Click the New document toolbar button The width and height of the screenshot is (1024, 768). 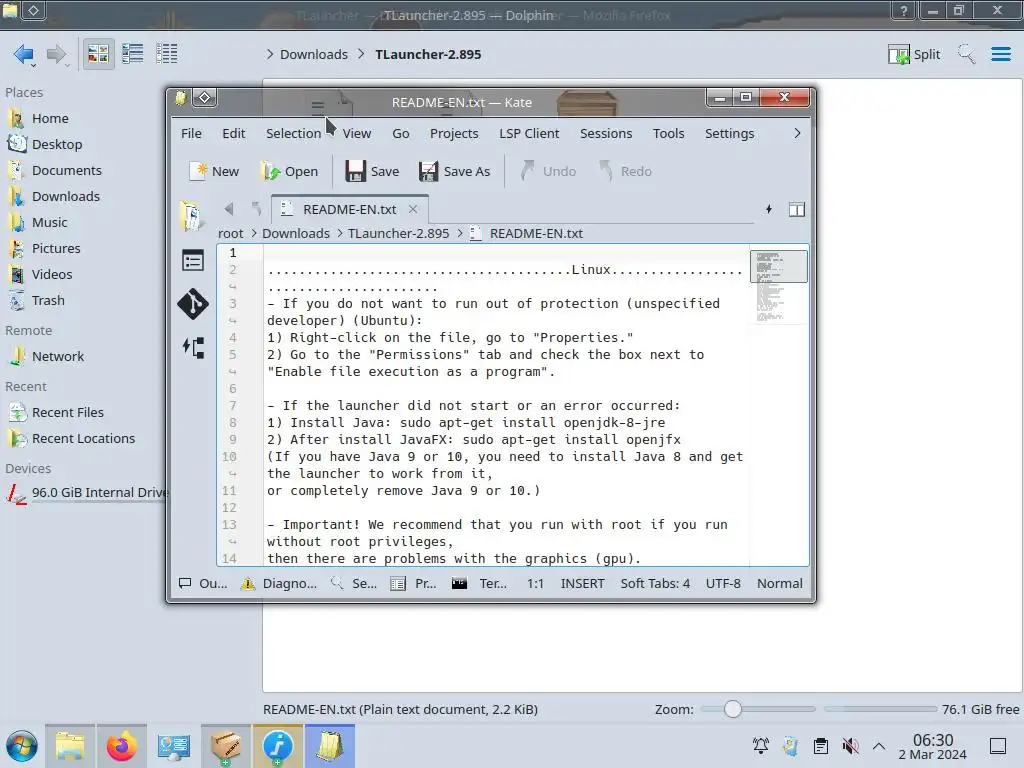point(214,171)
